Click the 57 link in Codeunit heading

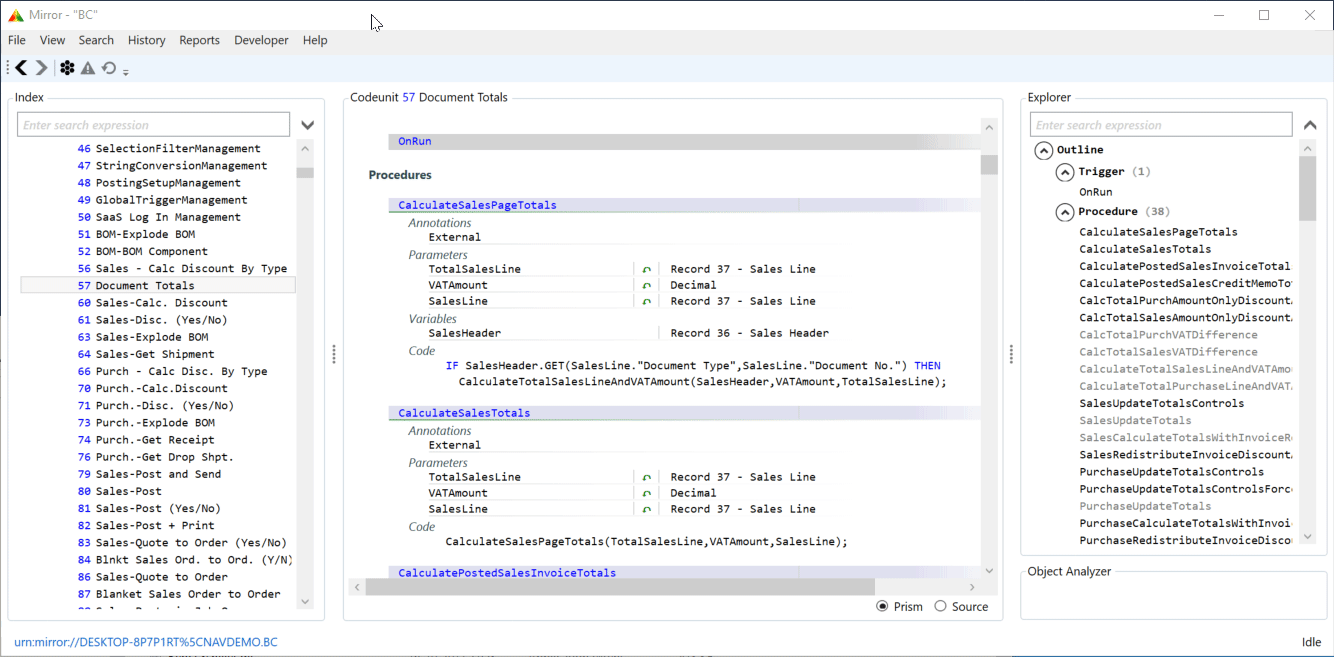click(408, 97)
